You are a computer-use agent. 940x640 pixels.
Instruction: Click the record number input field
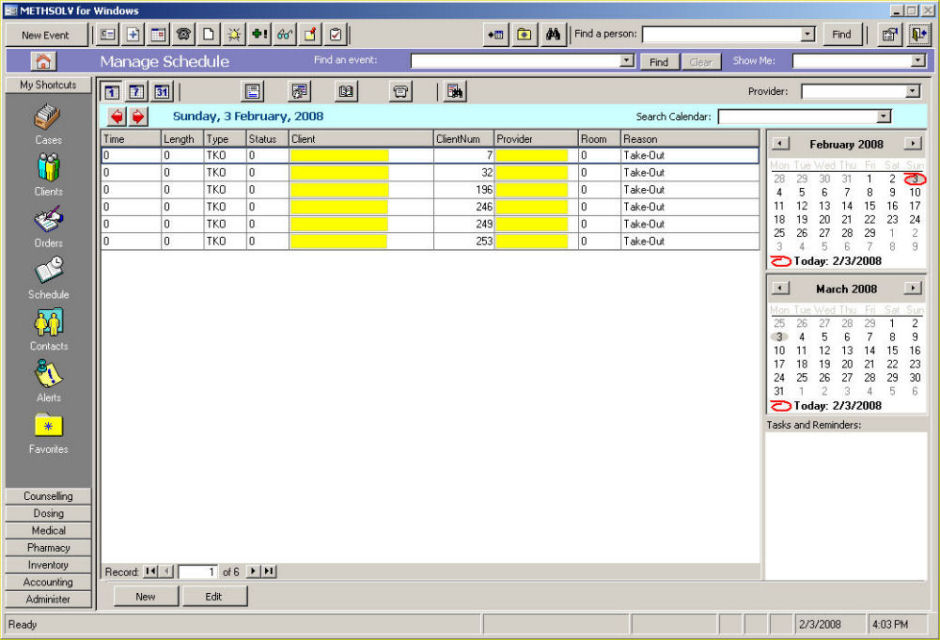[x=198, y=572]
